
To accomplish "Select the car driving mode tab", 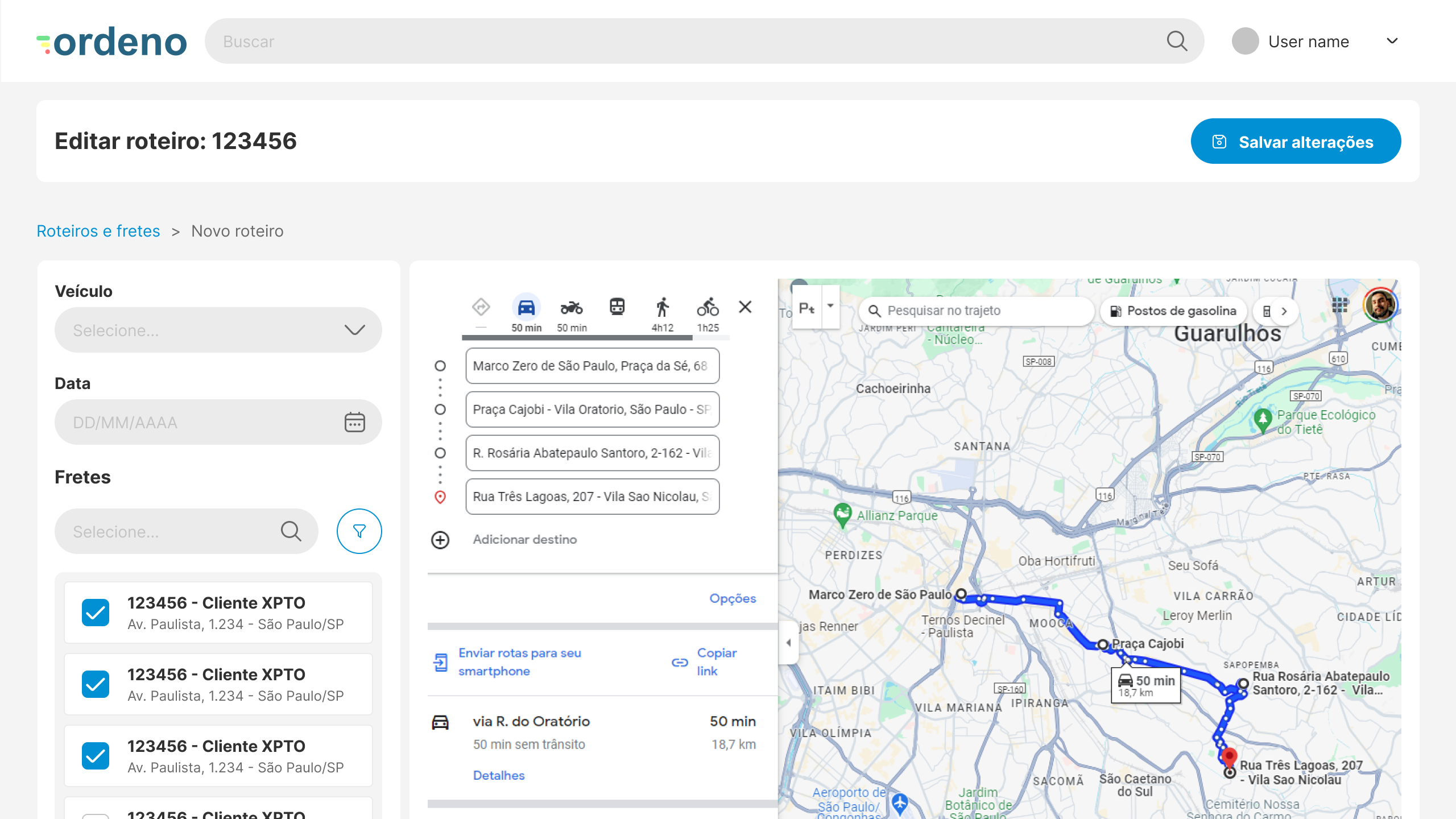I will click(526, 308).
